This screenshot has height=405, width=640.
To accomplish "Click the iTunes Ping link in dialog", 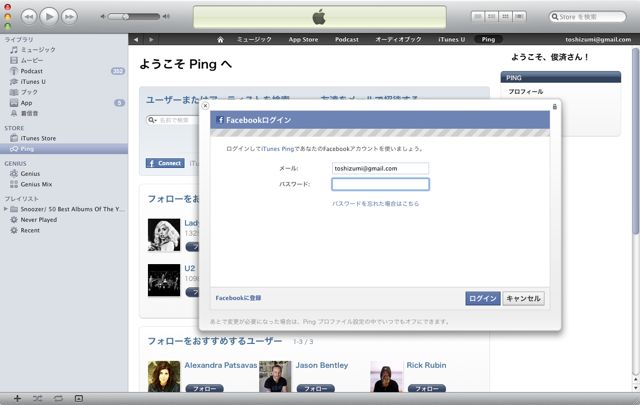I will click(x=278, y=149).
